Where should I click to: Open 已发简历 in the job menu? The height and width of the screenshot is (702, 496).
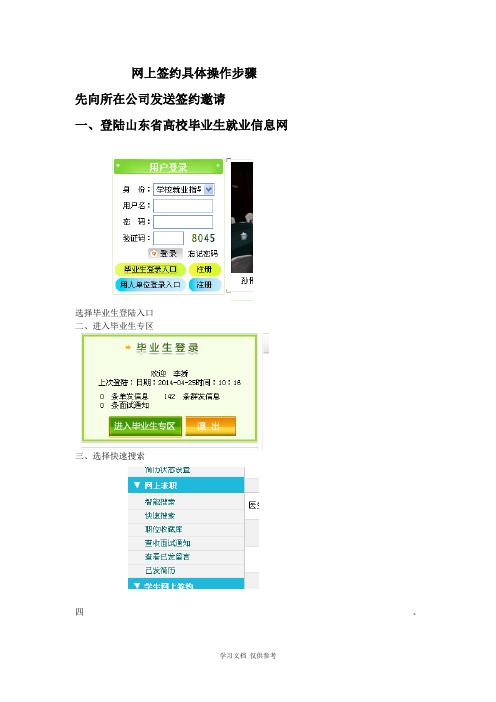click(x=160, y=570)
